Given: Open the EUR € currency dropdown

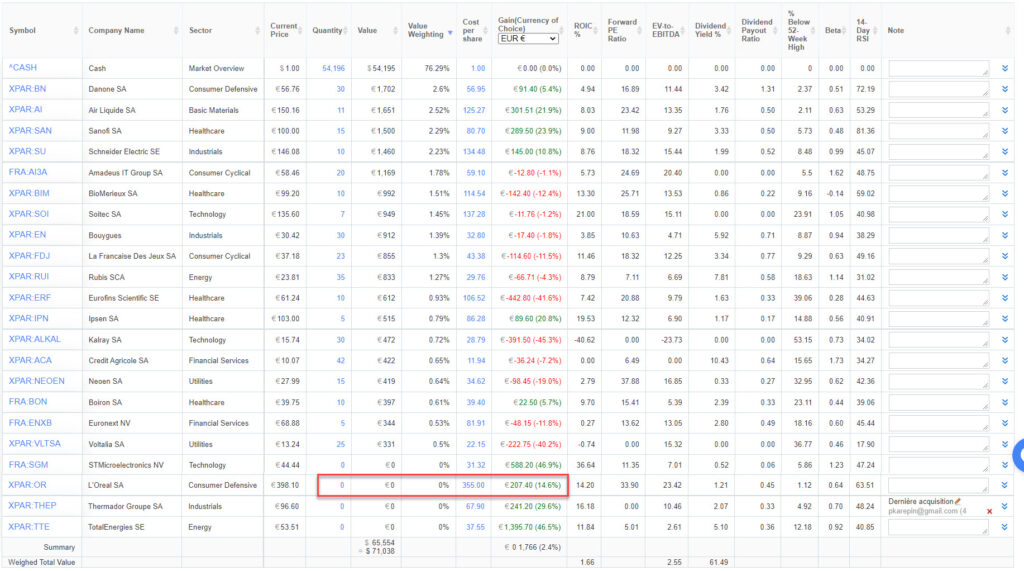Looking at the screenshot, I should click(x=528, y=39).
